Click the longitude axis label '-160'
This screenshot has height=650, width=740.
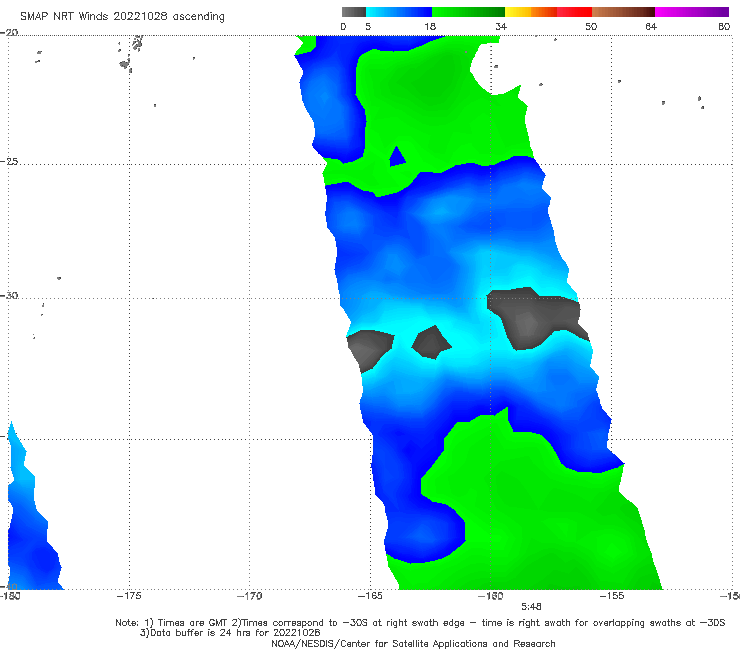pyautogui.click(x=491, y=596)
